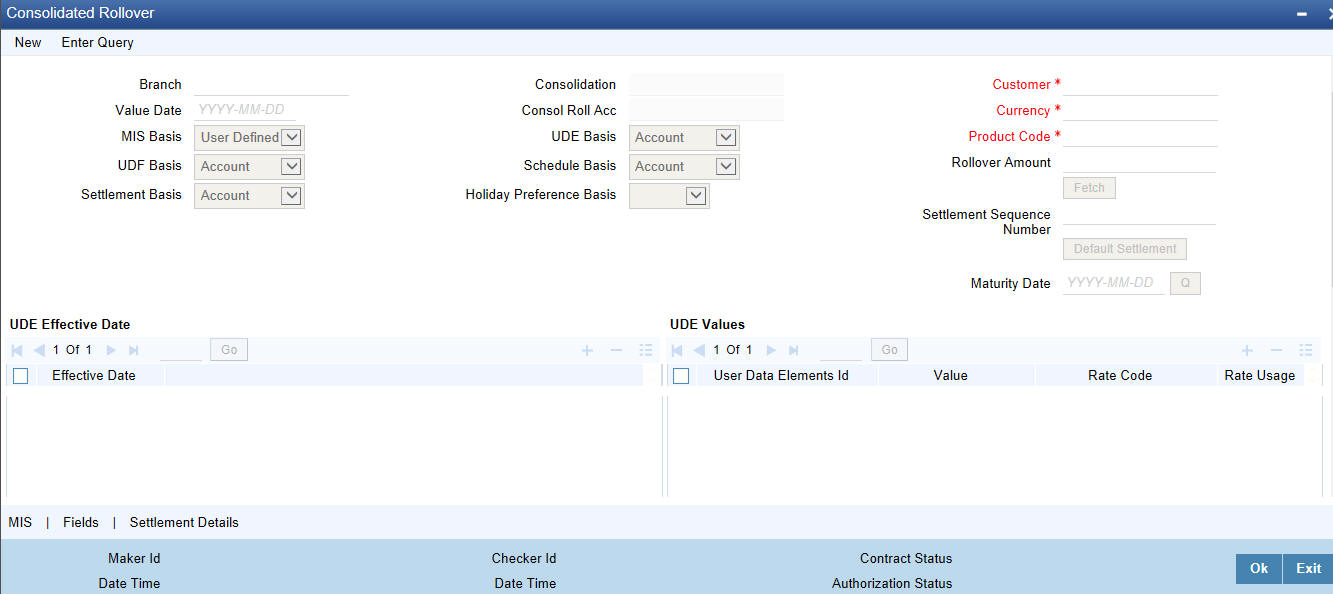Open single view in UDE Values grid
Screen dimensions: 1333x594
(1306, 350)
